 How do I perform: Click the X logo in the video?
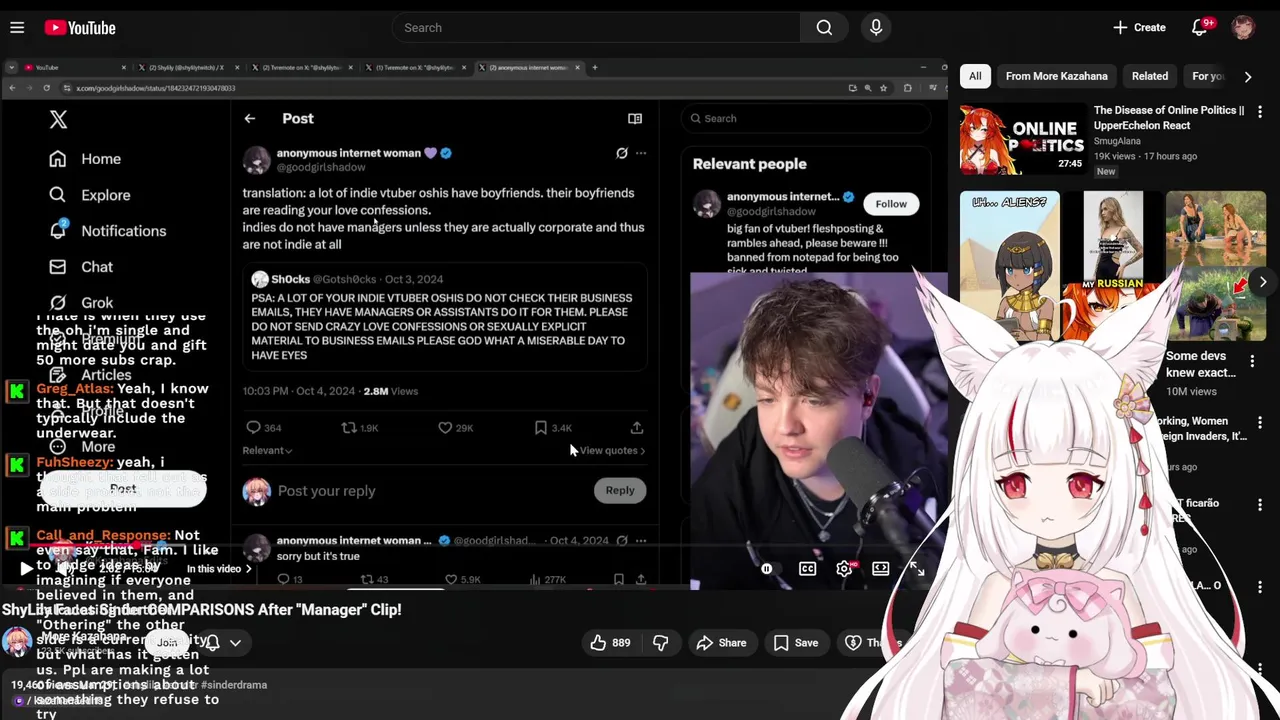(x=58, y=119)
